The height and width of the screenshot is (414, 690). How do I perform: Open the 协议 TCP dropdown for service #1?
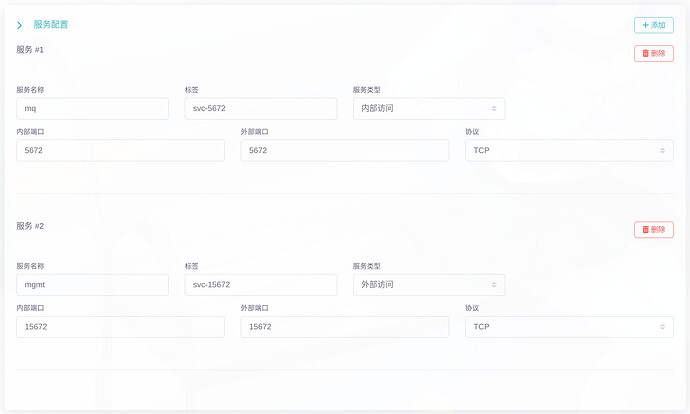click(569, 150)
